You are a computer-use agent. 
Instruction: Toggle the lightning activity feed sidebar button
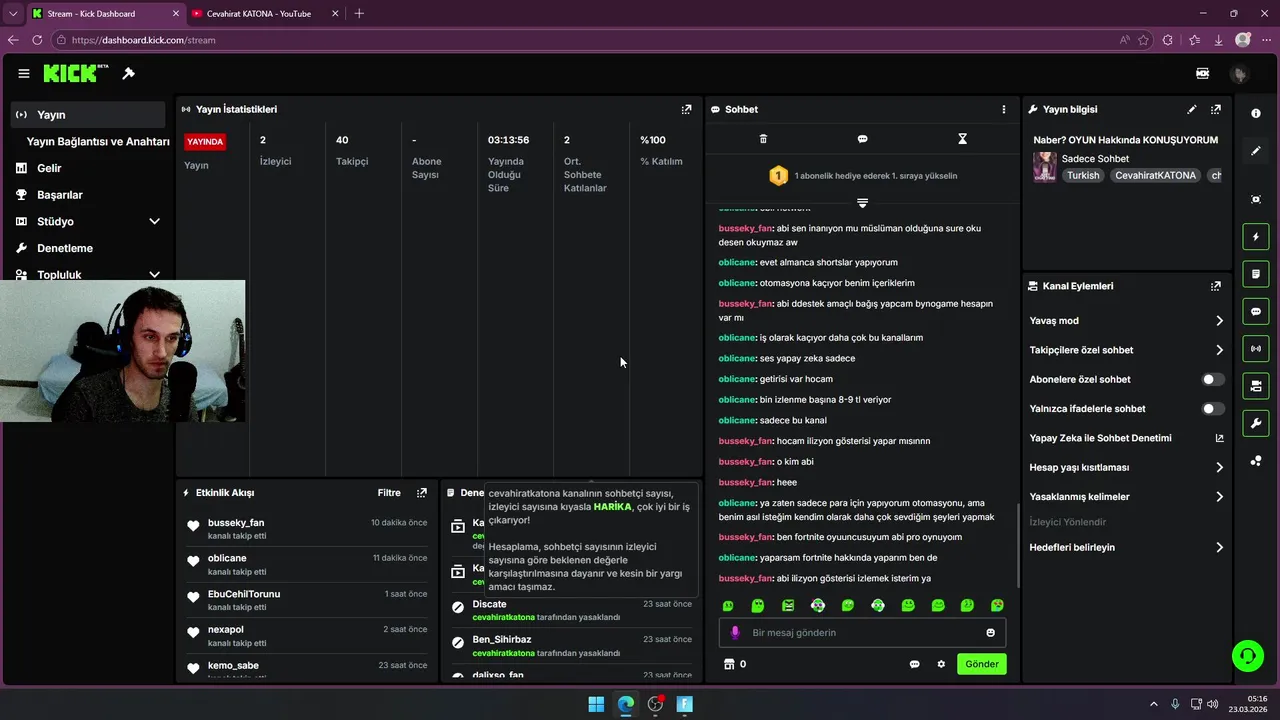(1256, 237)
